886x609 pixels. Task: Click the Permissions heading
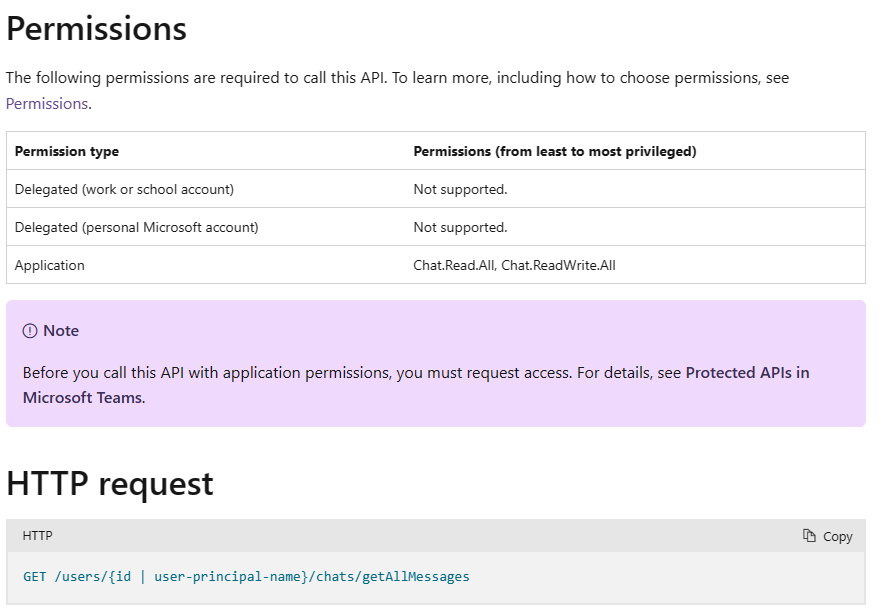96,28
